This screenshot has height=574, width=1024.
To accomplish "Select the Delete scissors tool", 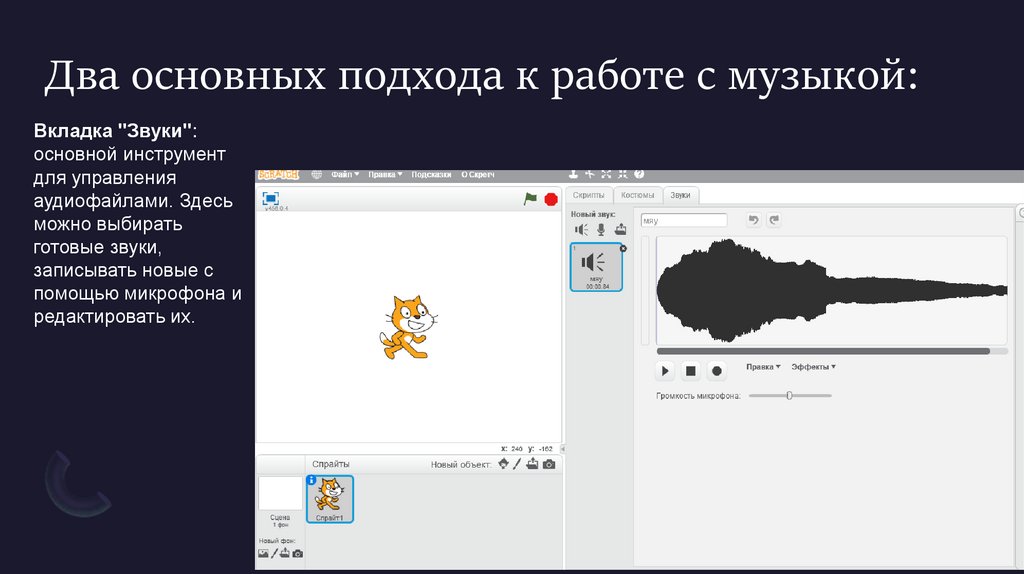I will (590, 174).
